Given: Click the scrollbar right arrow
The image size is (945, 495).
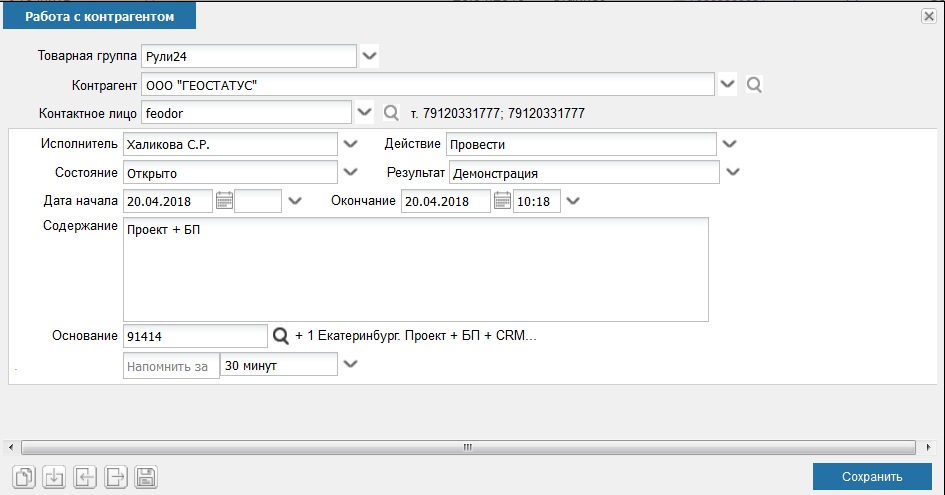Looking at the screenshot, I should [x=928, y=447].
